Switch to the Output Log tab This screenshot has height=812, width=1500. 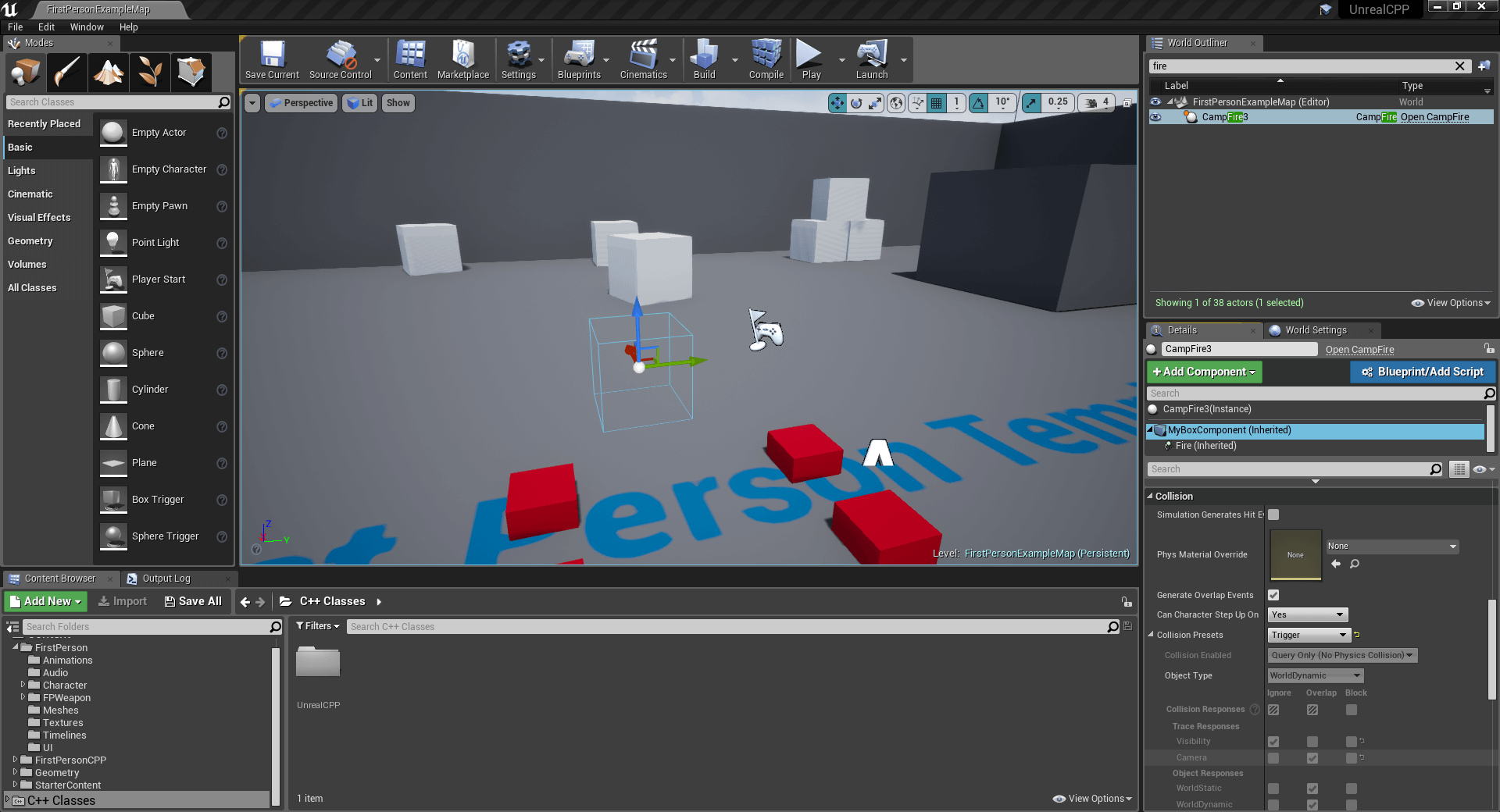coord(166,579)
